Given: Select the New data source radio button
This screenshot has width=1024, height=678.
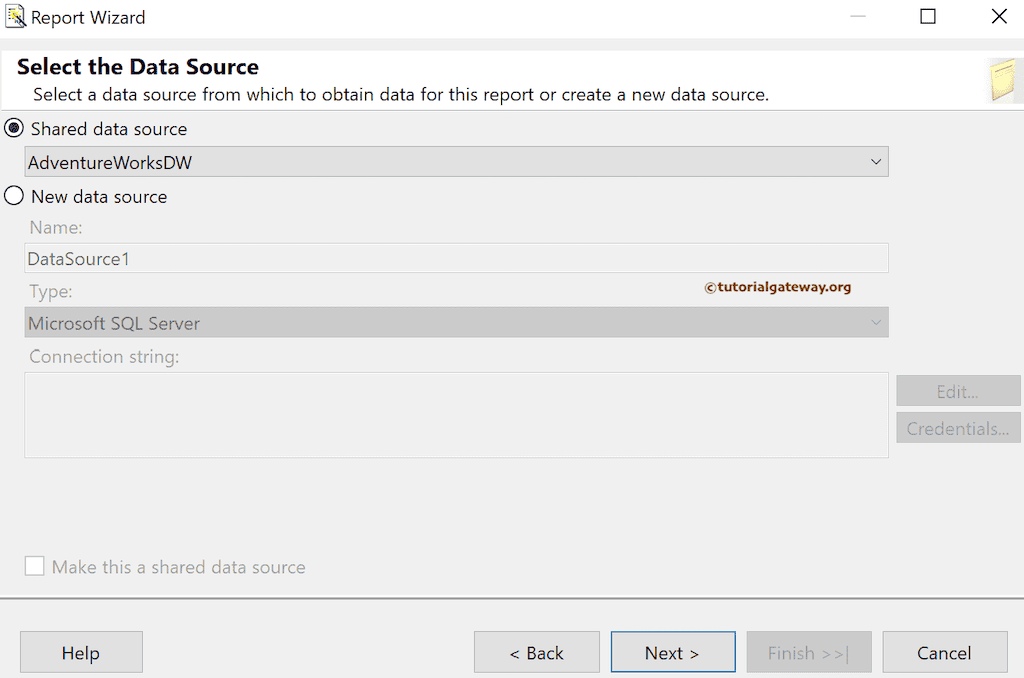Looking at the screenshot, I should pos(14,196).
